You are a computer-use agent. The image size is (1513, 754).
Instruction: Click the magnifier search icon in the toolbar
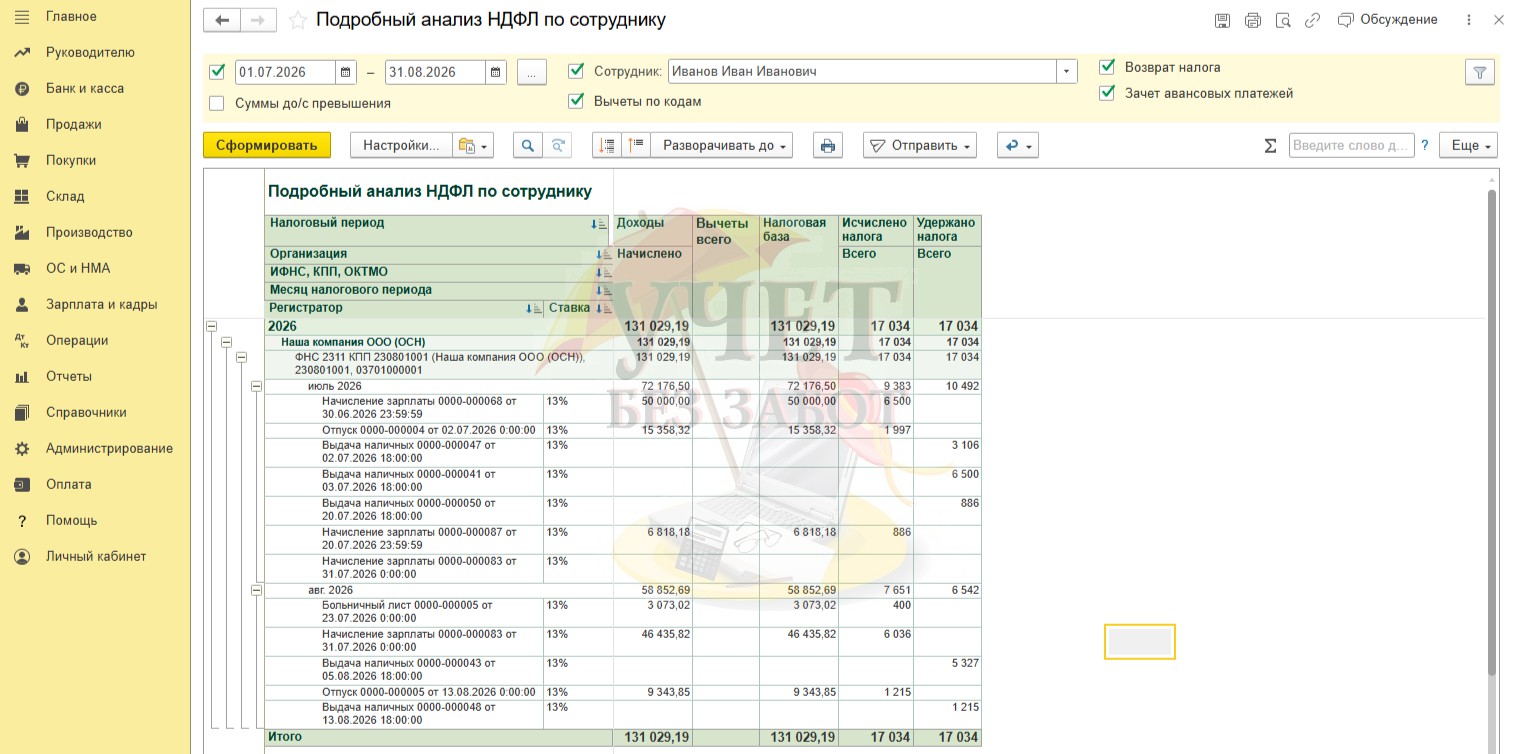[527, 145]
